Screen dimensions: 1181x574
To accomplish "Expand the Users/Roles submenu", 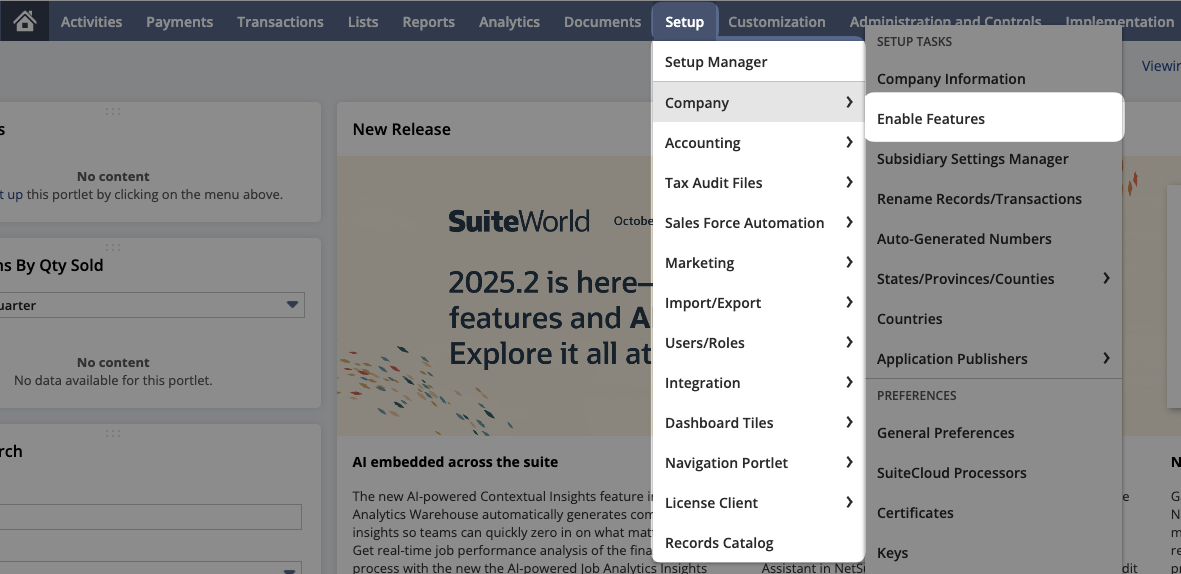I will click(x=758, y=342).
